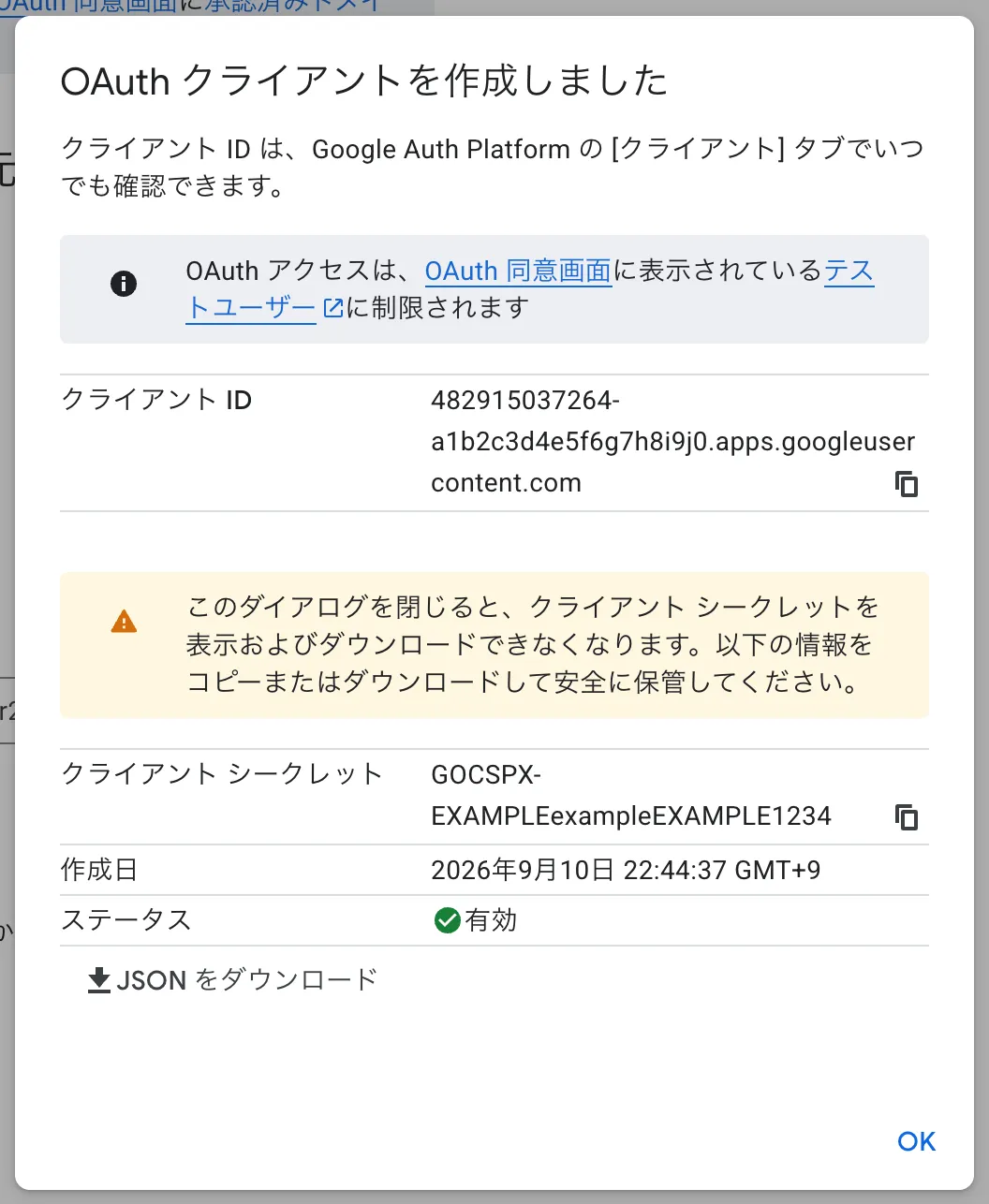Copy the client ID to clipboard
The image size is (989, 1204).
[x=907, y=484]
